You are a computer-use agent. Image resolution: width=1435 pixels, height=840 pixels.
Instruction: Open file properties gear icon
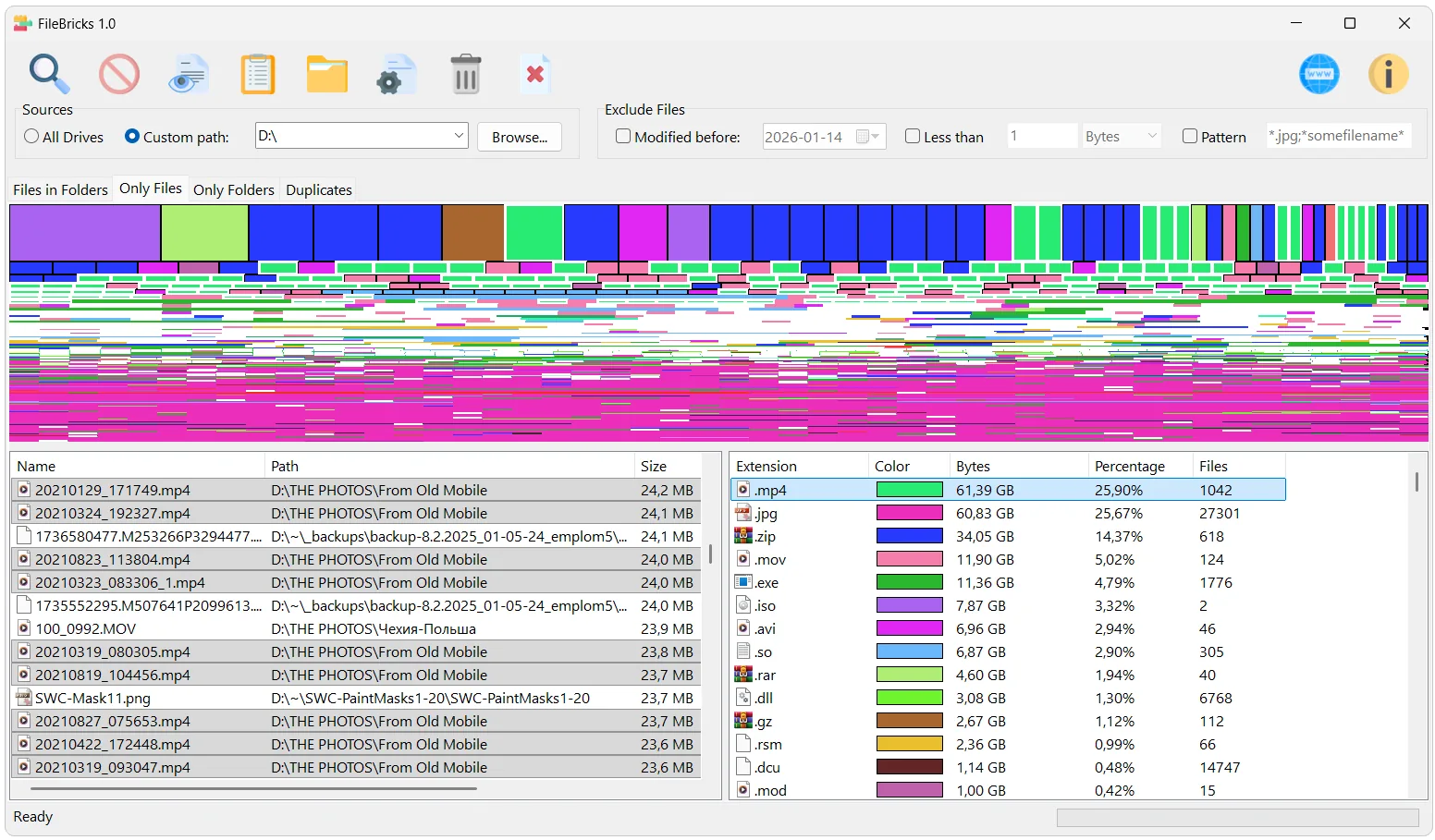[x=397, y=74]
